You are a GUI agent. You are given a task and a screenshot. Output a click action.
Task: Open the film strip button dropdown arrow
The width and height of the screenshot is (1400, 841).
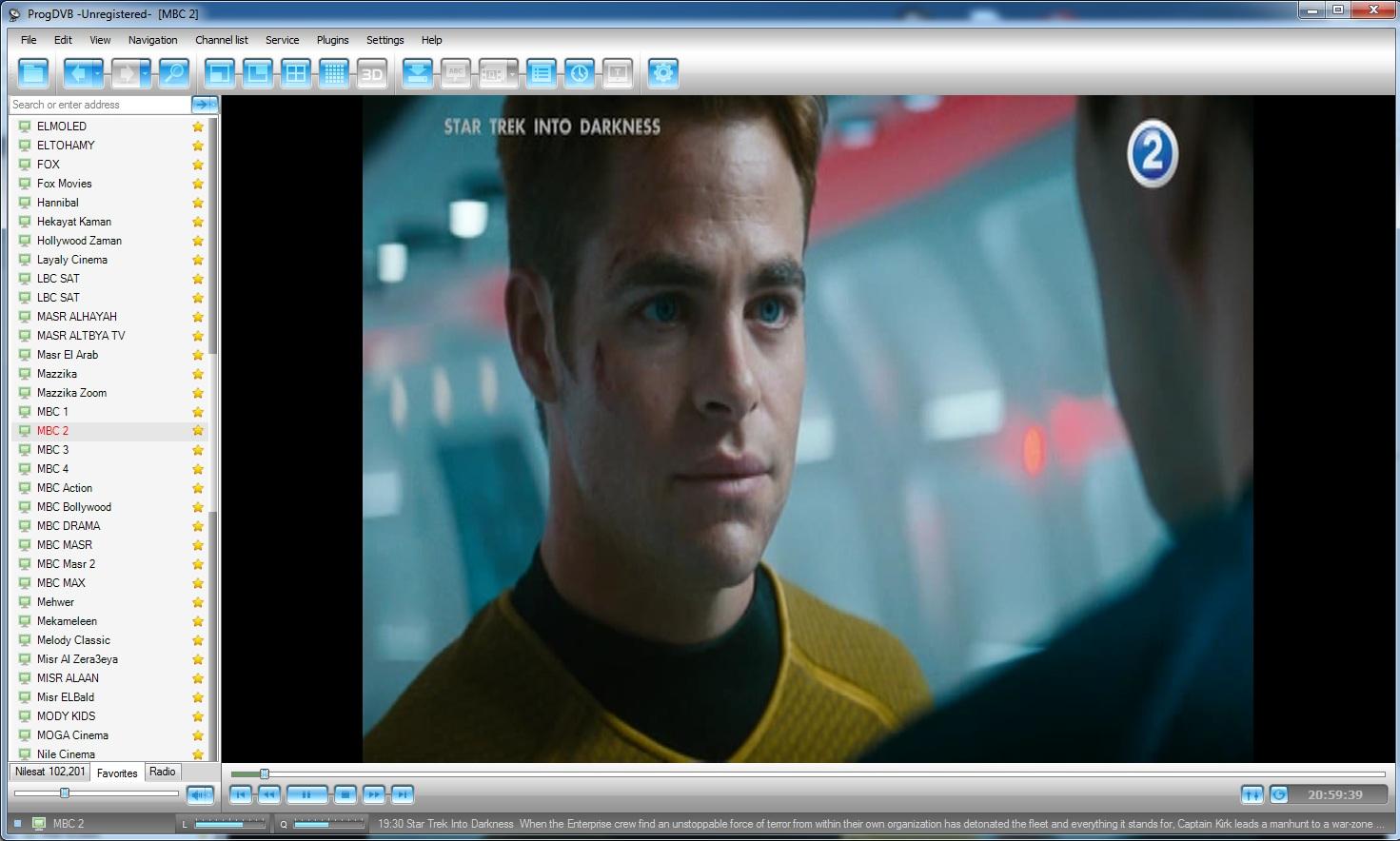512,73
